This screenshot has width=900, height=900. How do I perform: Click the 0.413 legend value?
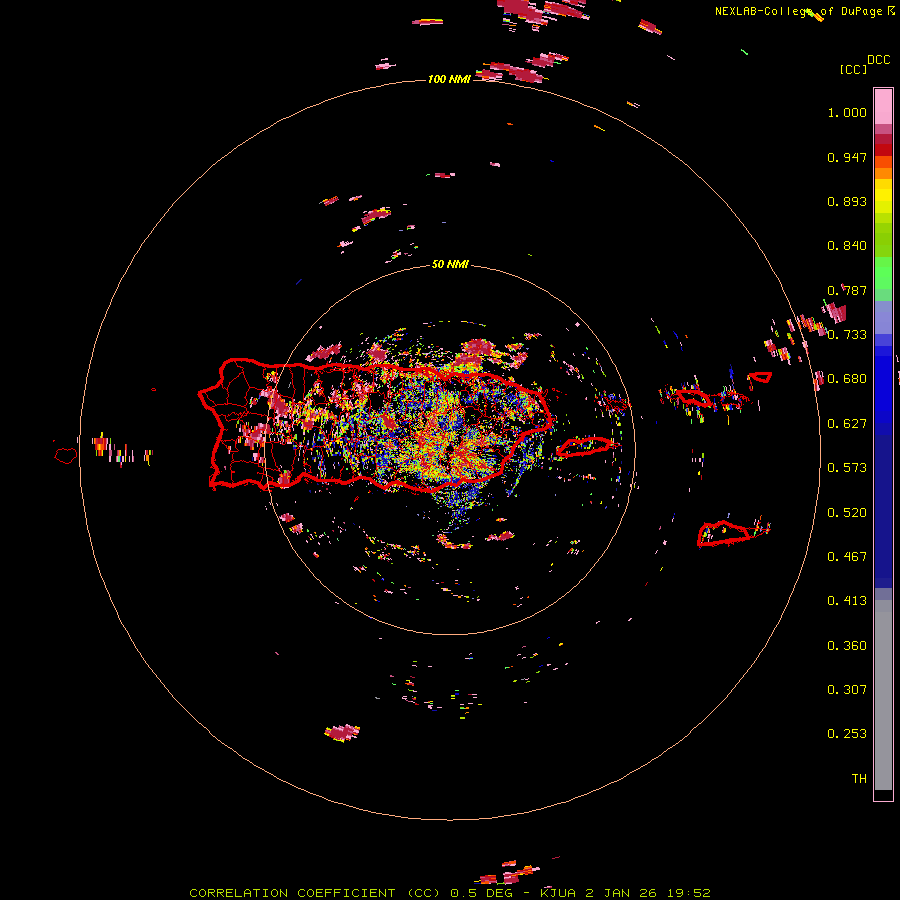[847, 601]
